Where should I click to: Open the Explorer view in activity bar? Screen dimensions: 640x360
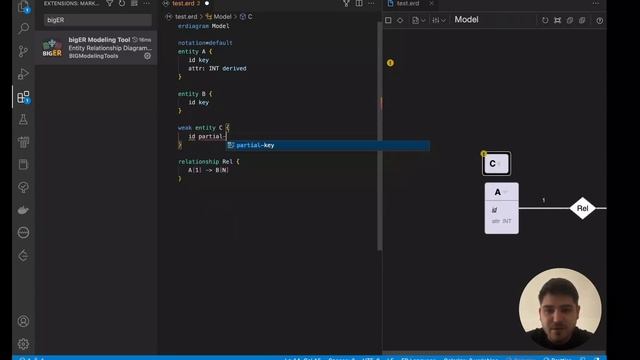point(23,6)
